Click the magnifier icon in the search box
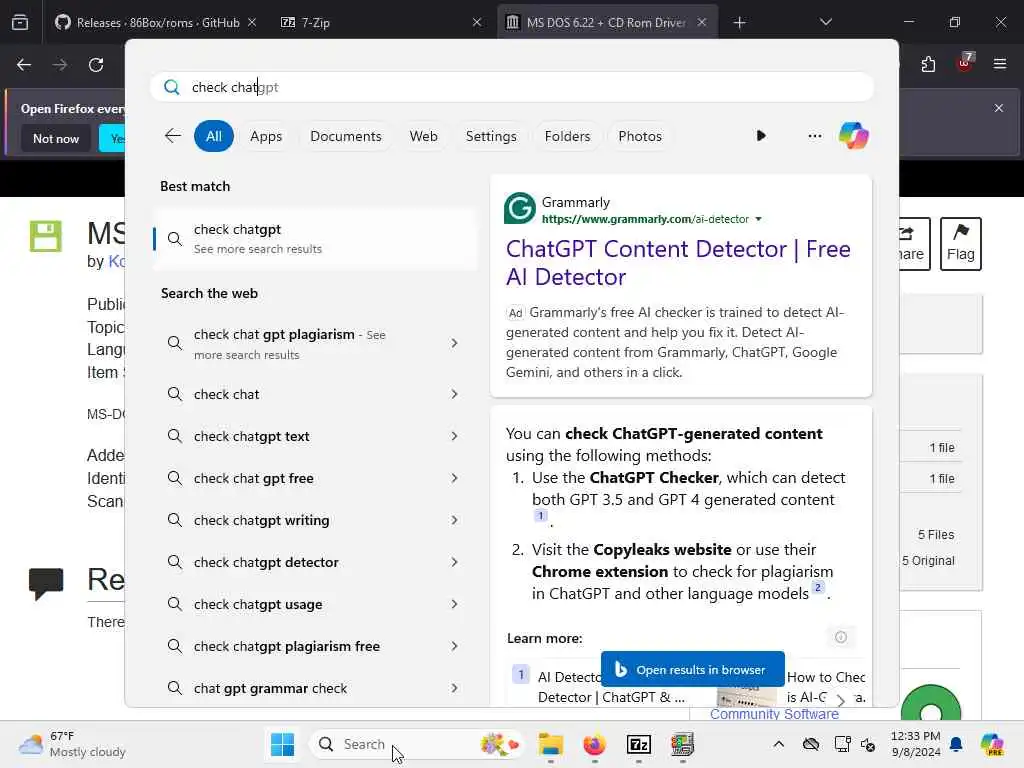The height and width of the screenshot is (768, 1024). coord(172,88)
